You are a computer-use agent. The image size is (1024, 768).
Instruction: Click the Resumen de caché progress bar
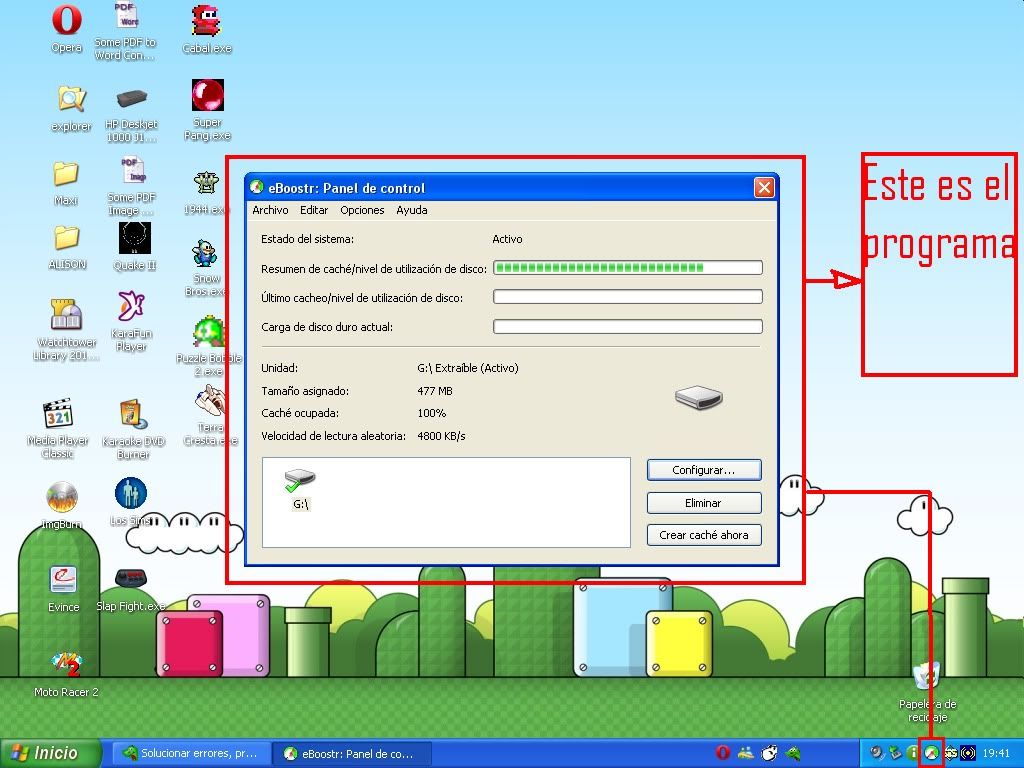coord(628,268)
